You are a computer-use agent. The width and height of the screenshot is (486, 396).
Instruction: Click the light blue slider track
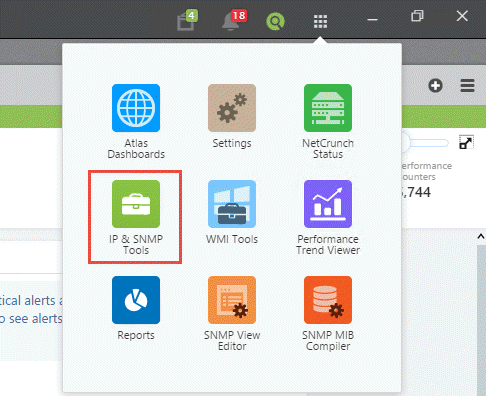(428, 143)
